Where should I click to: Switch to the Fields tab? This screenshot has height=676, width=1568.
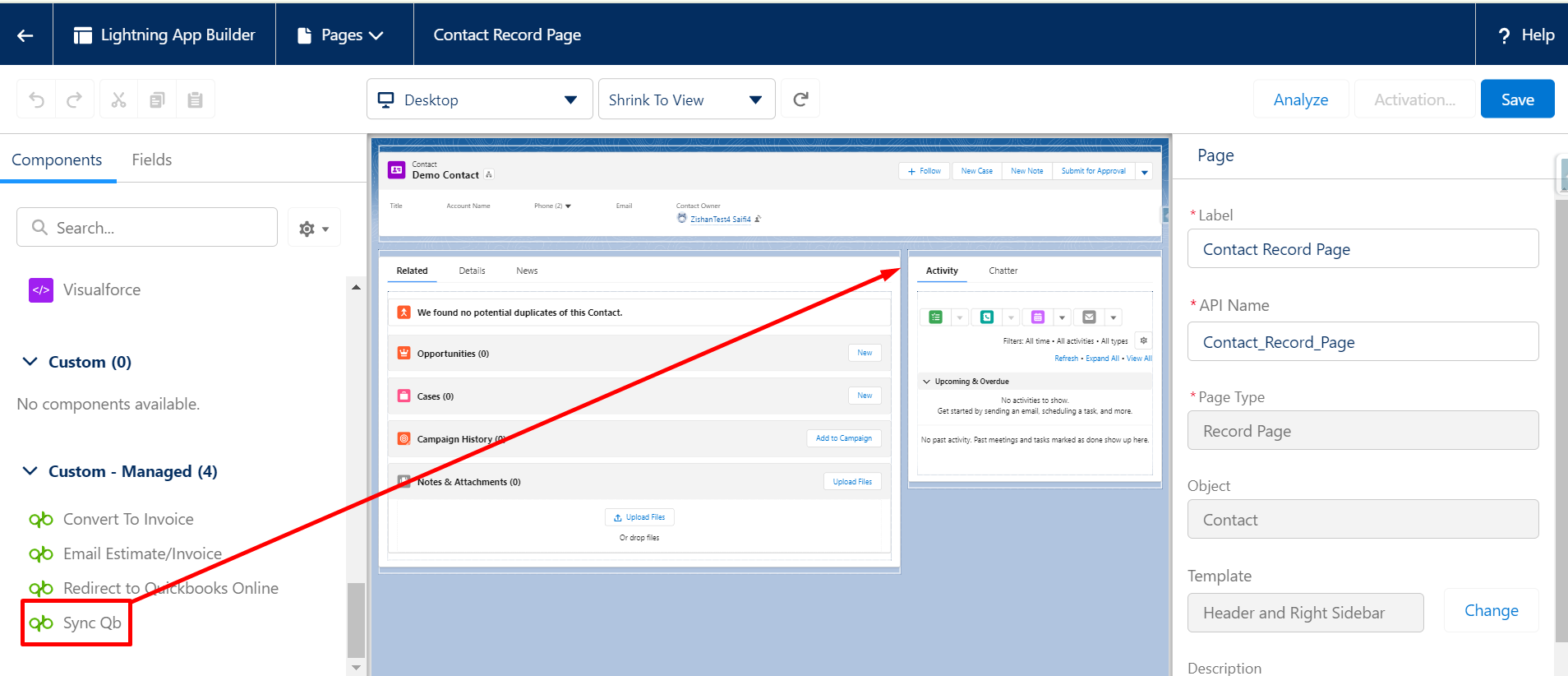click(152, 160)
